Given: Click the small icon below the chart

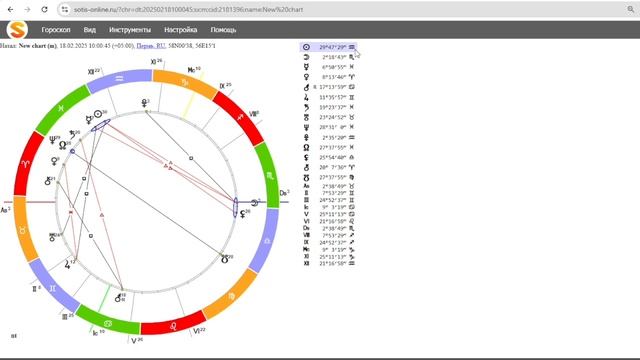Looking at the screenshot, I should click(13, 336).
